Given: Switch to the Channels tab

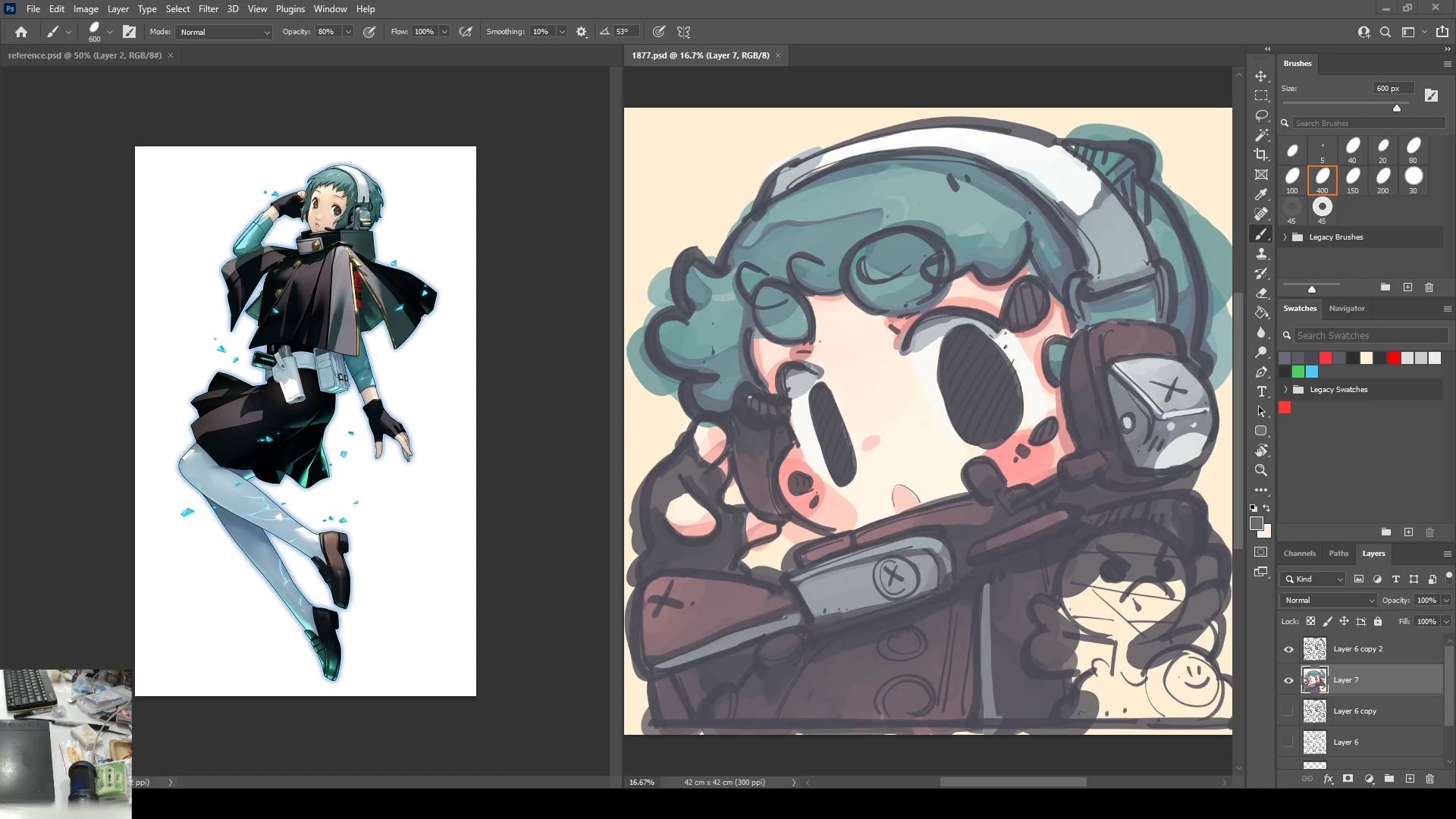Looking at the screenshot, I should (x=1299, y=554).
